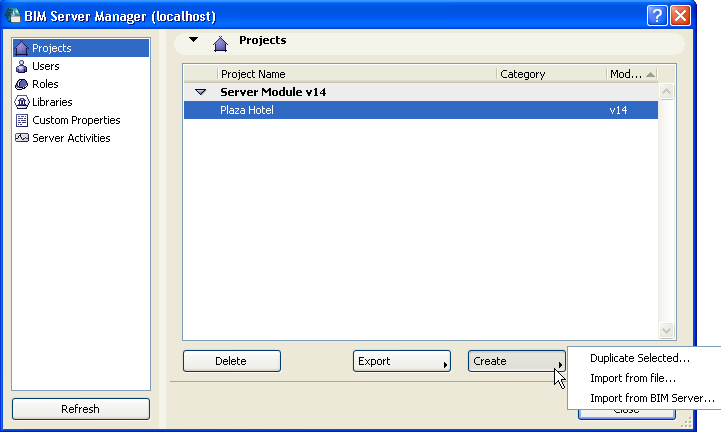Click the Projects house icon in sidebar
The width and height of the screenshot is (721, 432).
pyautogui.click(x=22, y=48)
